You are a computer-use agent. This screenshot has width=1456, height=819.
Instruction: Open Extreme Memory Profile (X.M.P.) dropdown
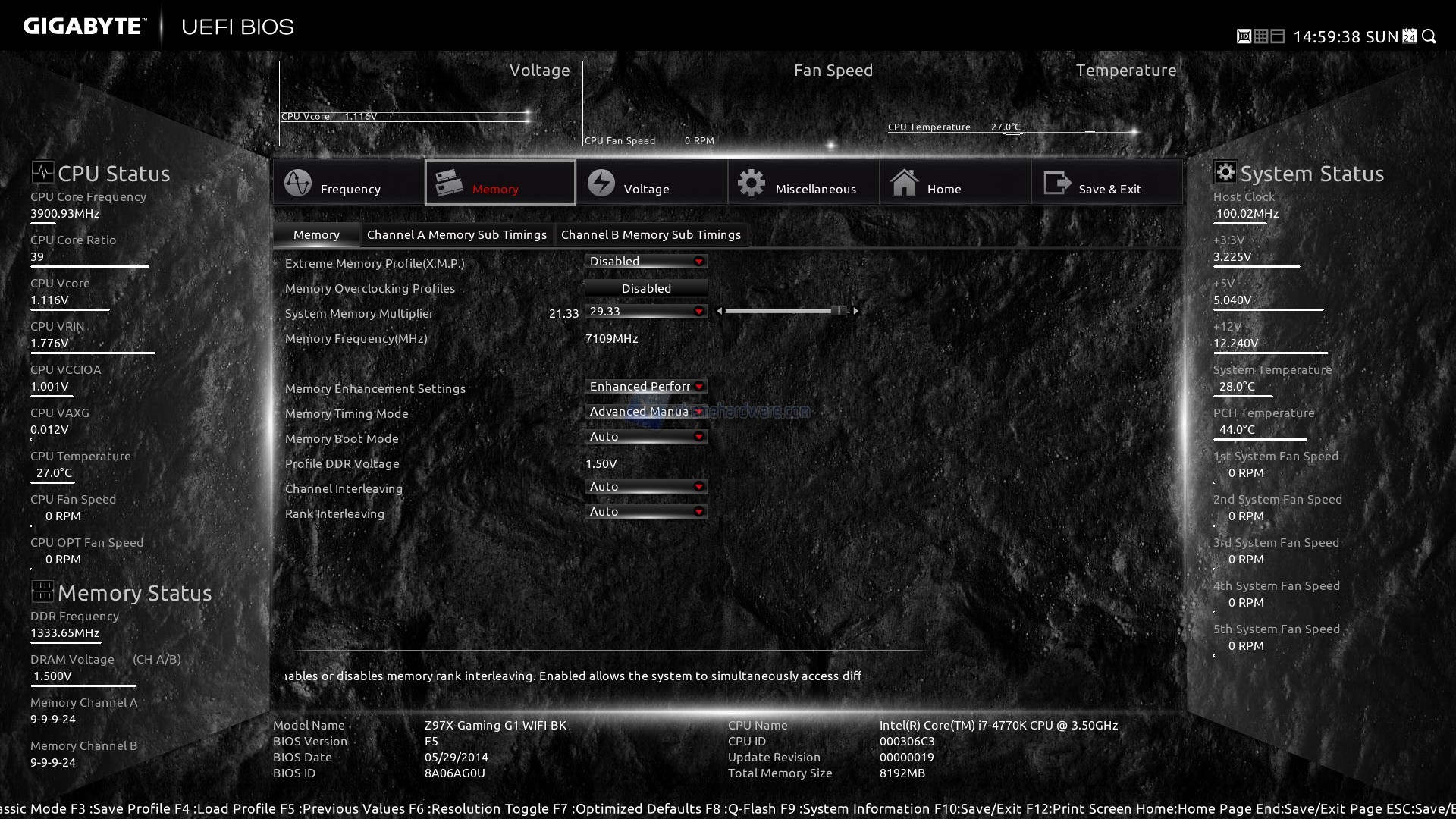[646, 262]
